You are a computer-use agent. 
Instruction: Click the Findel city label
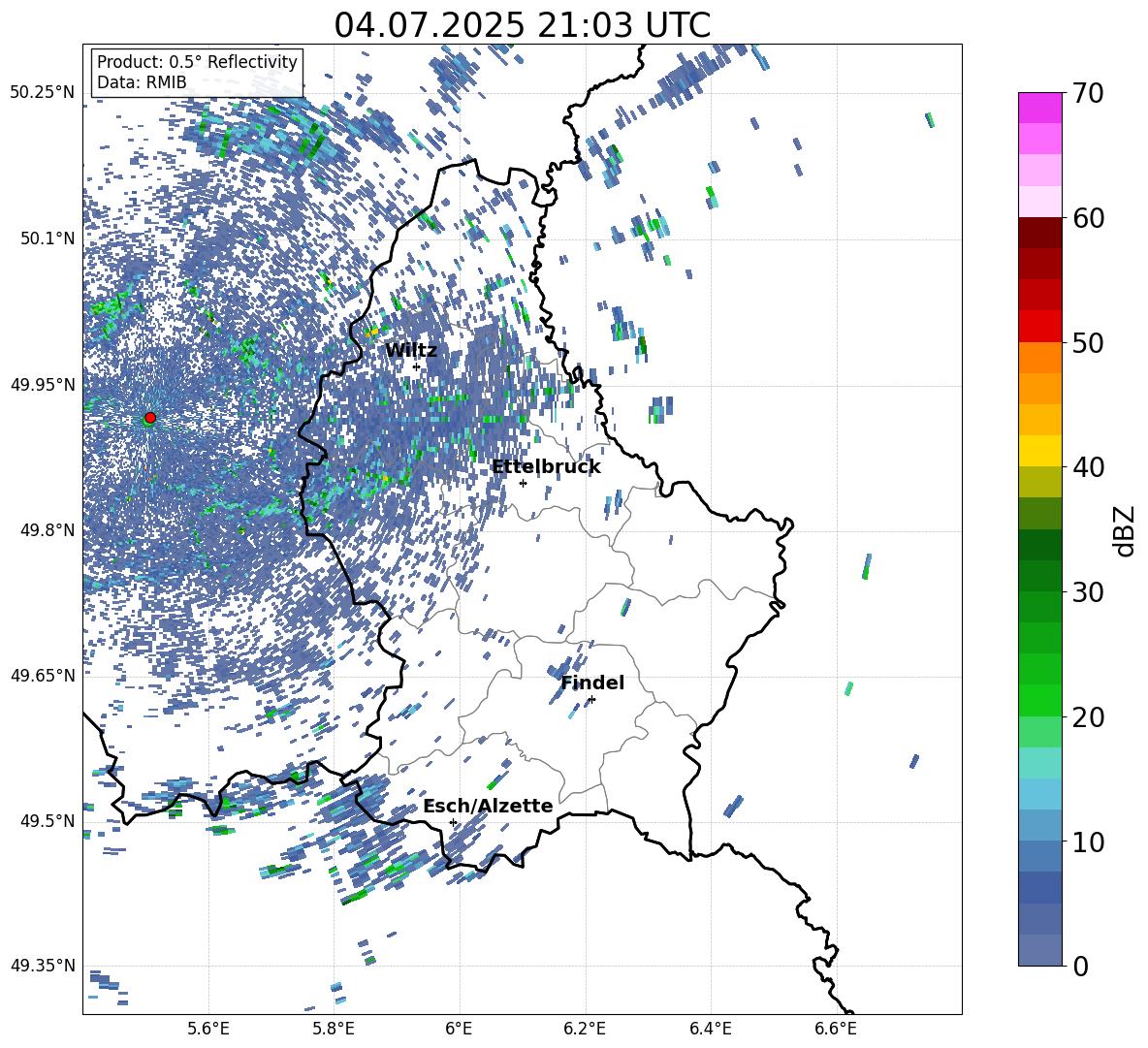pyautogui.click(x=592, y=683)
